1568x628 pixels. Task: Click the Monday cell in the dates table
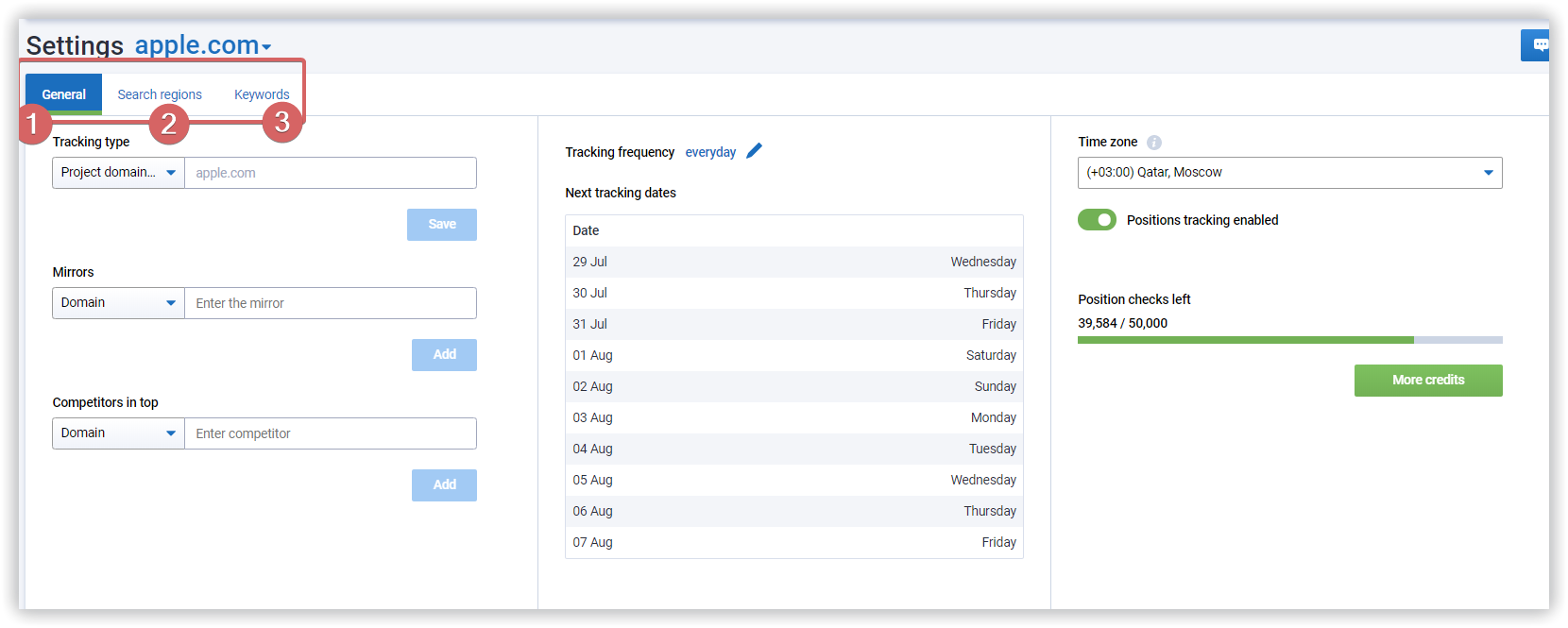[x=994, y=417]
